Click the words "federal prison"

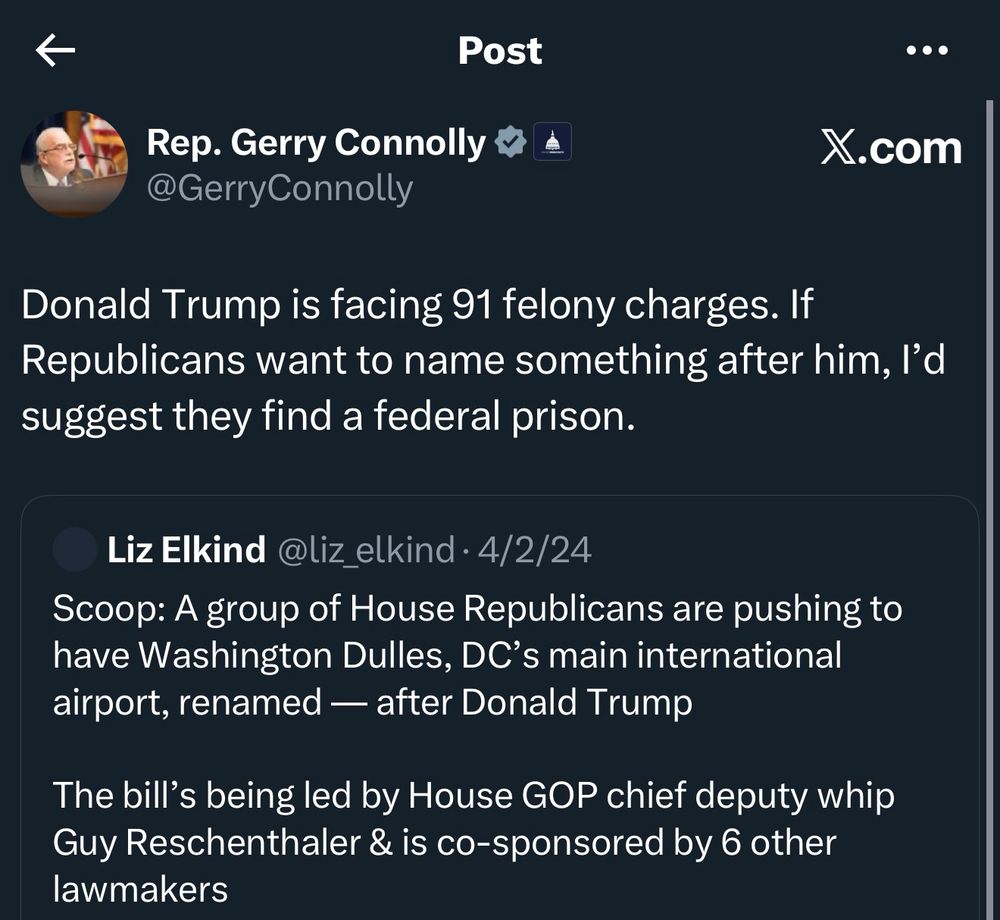click(503, 415)
